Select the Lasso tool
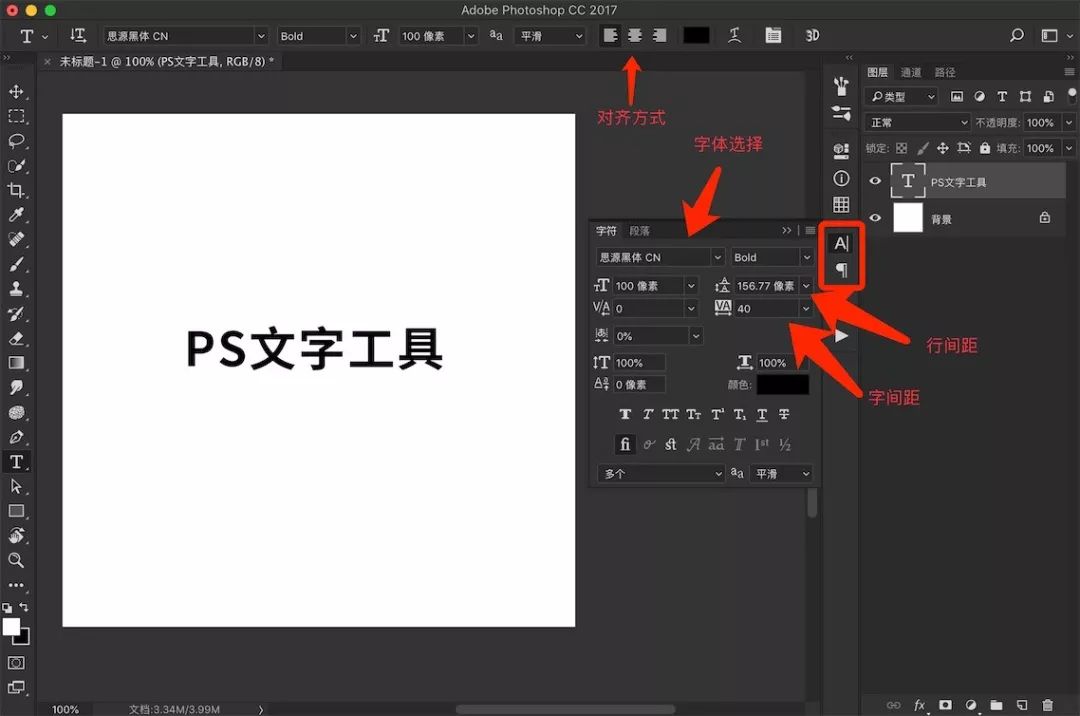The image size is (1080, 716). coord(14,140)
